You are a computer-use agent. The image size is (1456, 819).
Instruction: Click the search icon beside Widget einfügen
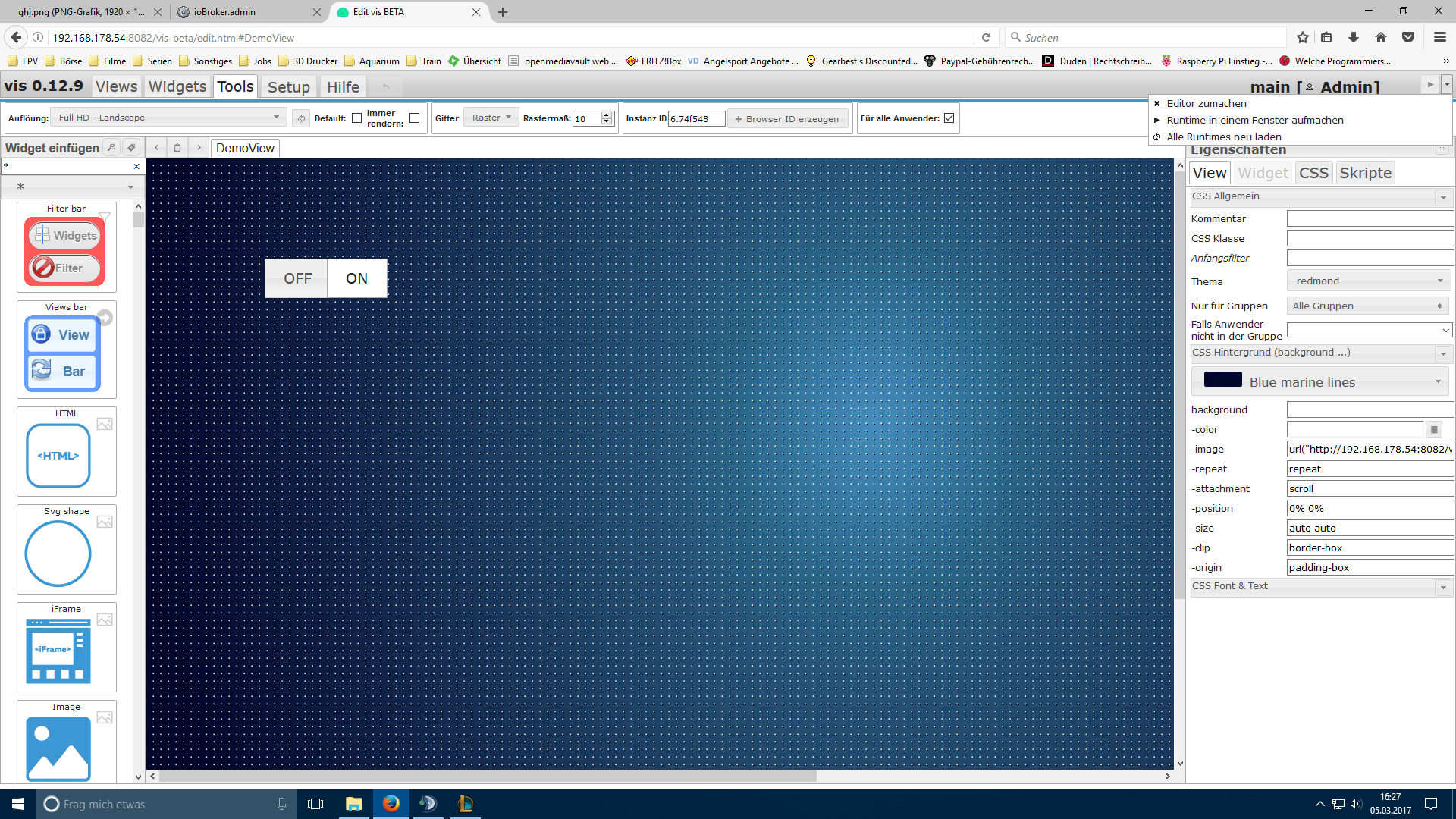coord(111,148)
